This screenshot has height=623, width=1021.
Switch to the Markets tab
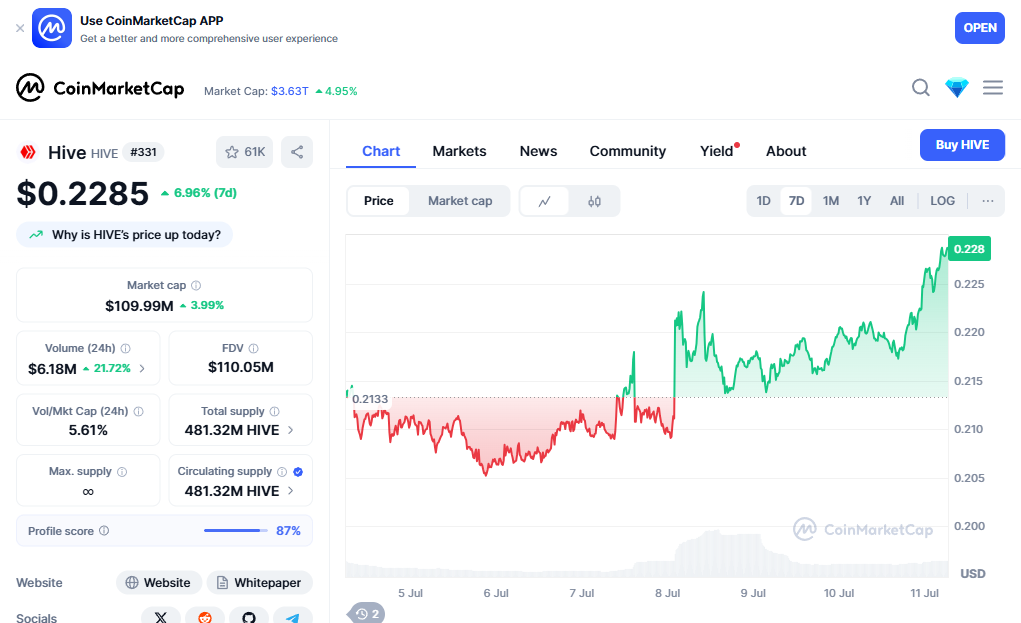pos(459,151)
